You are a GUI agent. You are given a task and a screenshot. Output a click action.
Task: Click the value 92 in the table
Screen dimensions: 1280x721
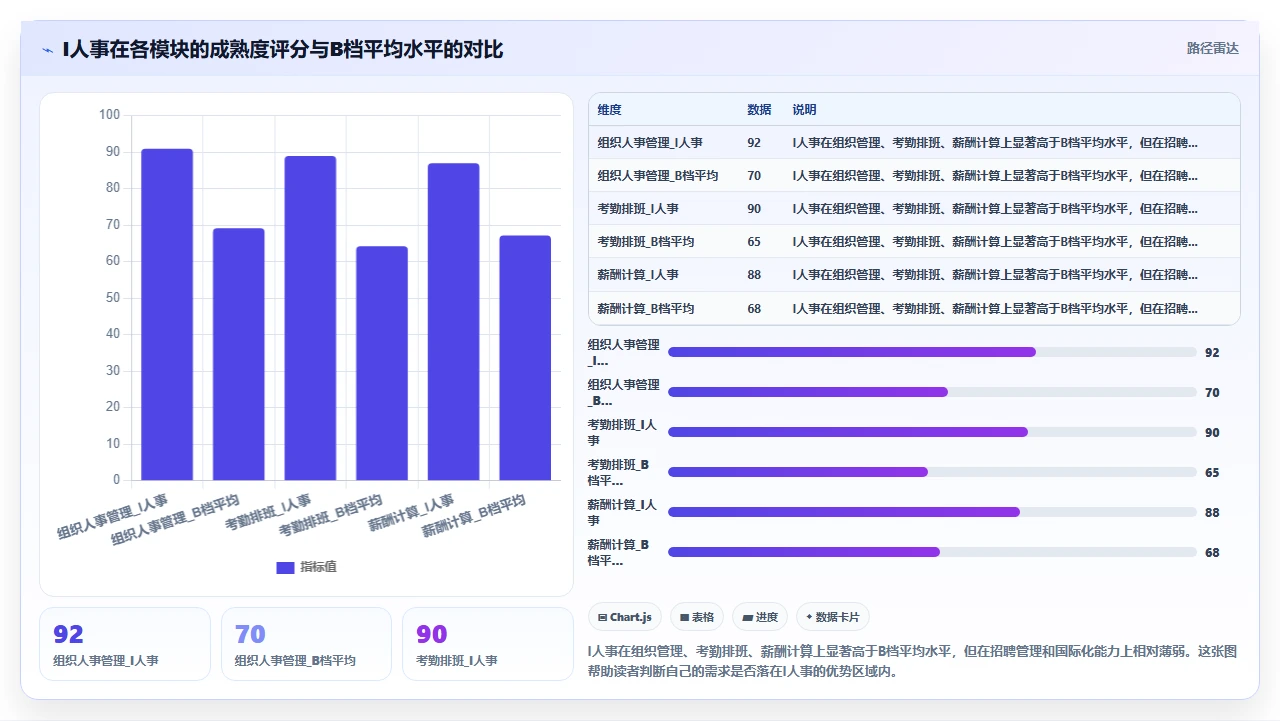754,143
